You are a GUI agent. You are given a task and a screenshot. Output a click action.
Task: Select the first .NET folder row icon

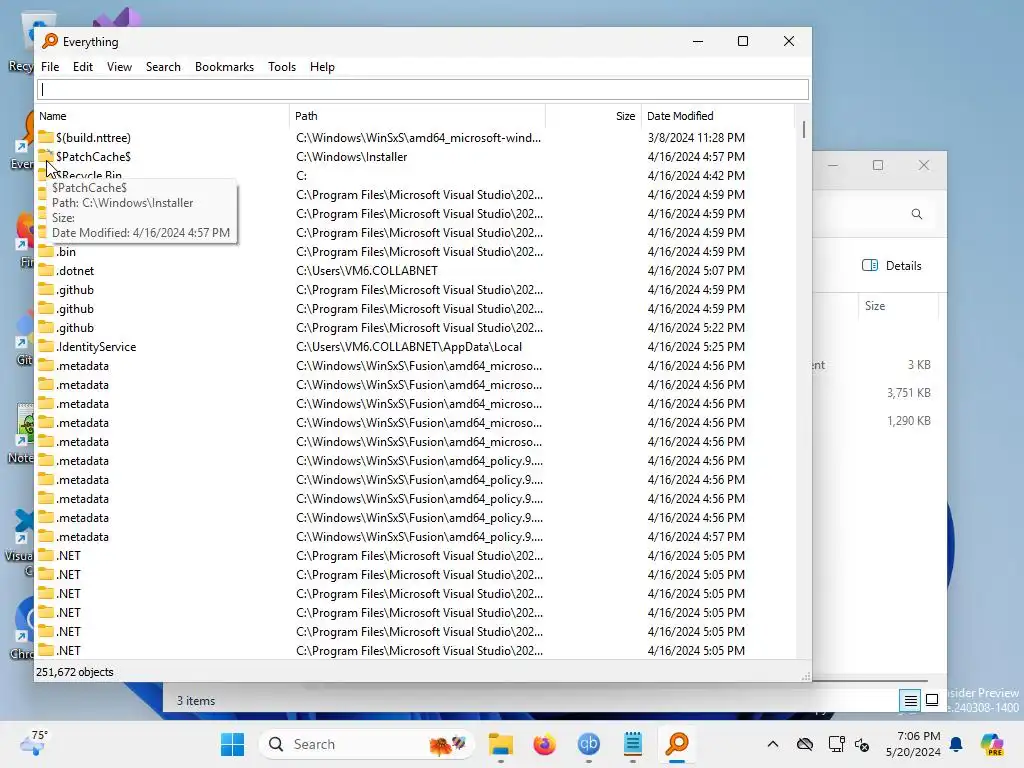46,556
